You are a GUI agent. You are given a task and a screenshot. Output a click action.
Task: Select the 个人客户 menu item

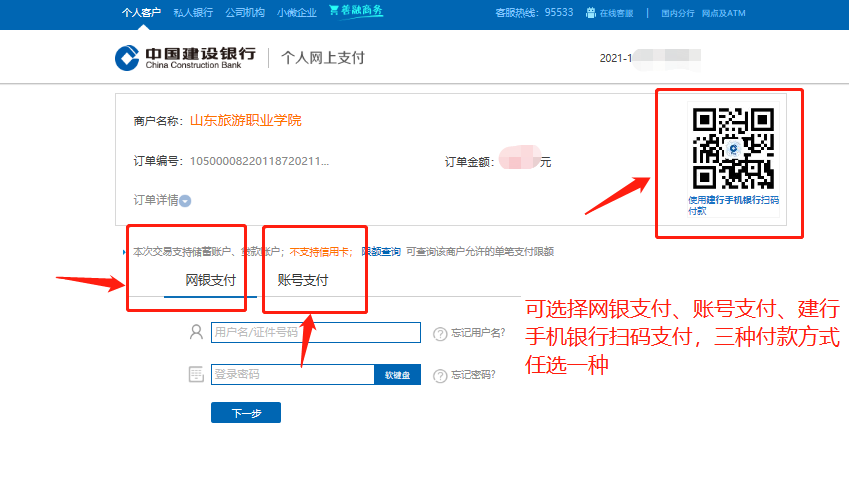click(x=141, y=12)
